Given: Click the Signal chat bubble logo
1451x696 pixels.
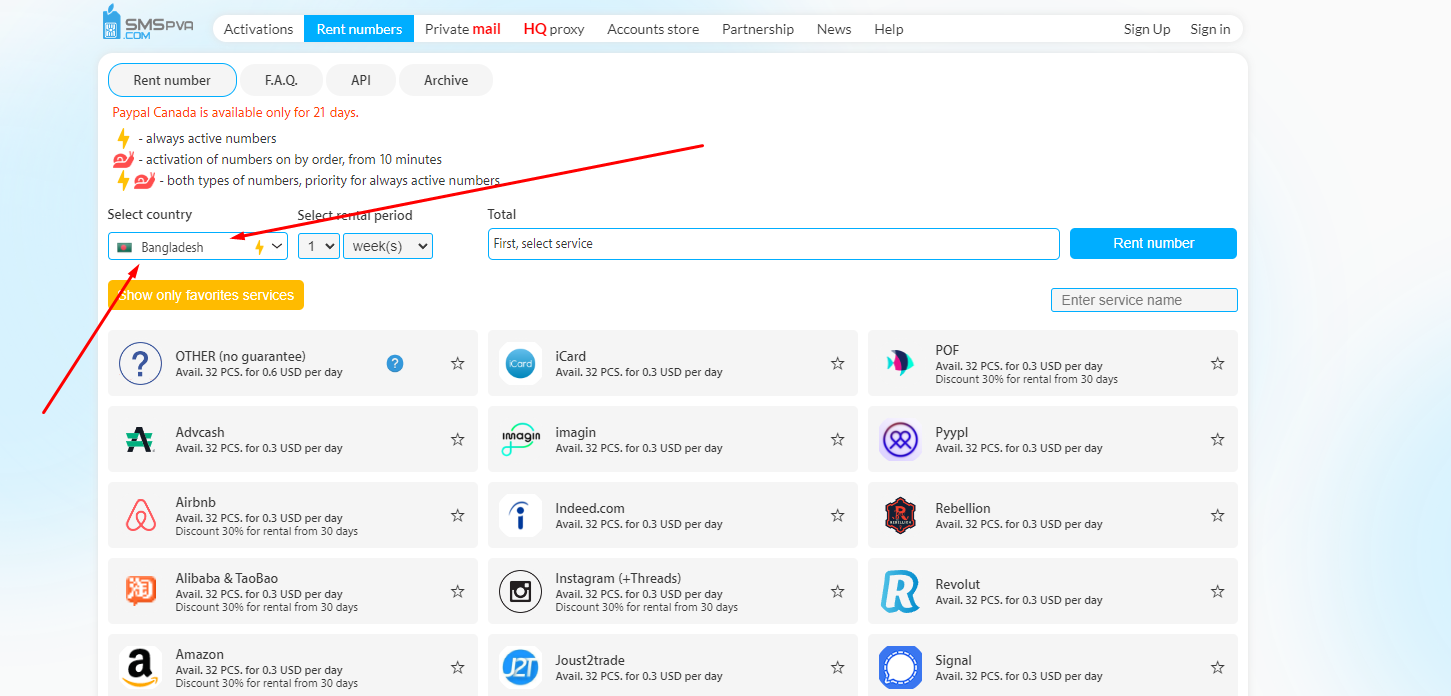Looking at the screenshot, I should 900,667.
